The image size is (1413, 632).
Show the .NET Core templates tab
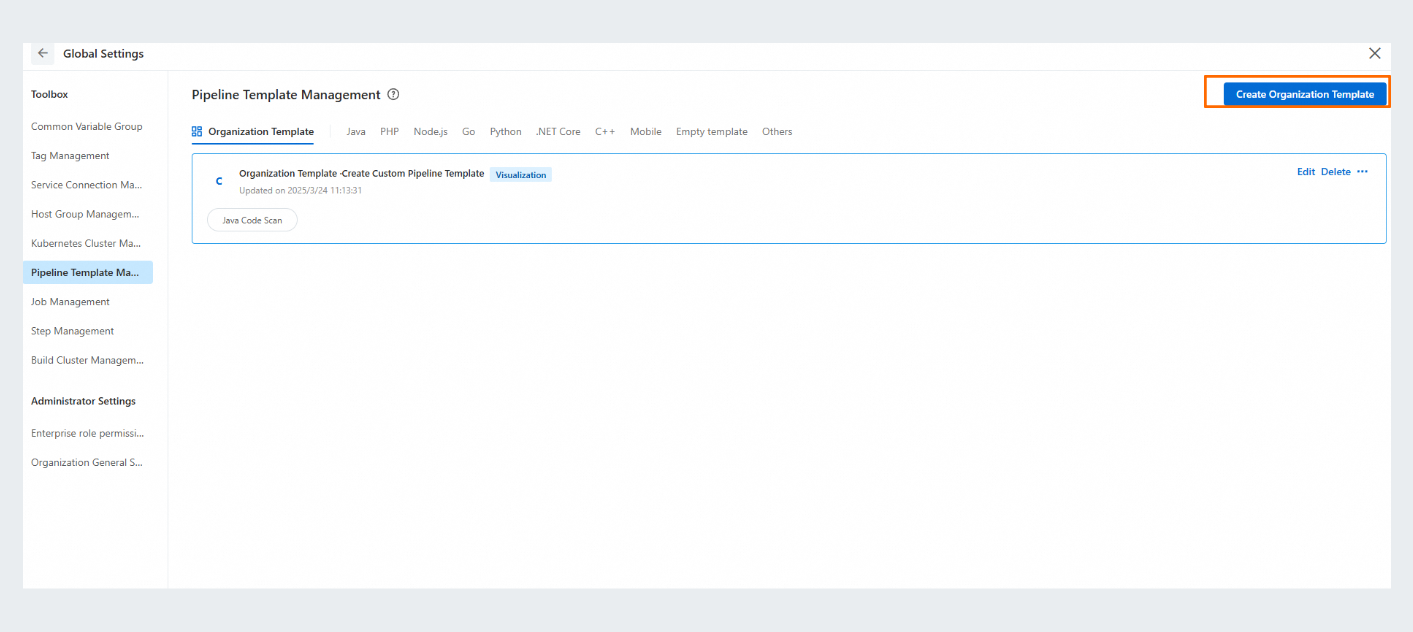558,132
